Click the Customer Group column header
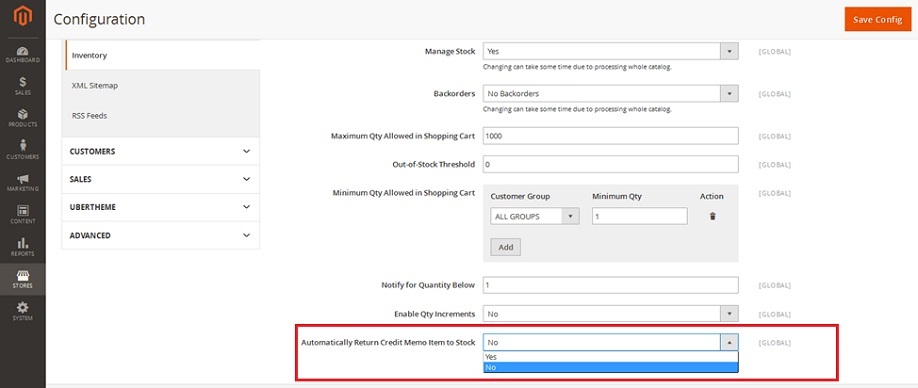Screen dimensions: 918x388 [520, 197]
